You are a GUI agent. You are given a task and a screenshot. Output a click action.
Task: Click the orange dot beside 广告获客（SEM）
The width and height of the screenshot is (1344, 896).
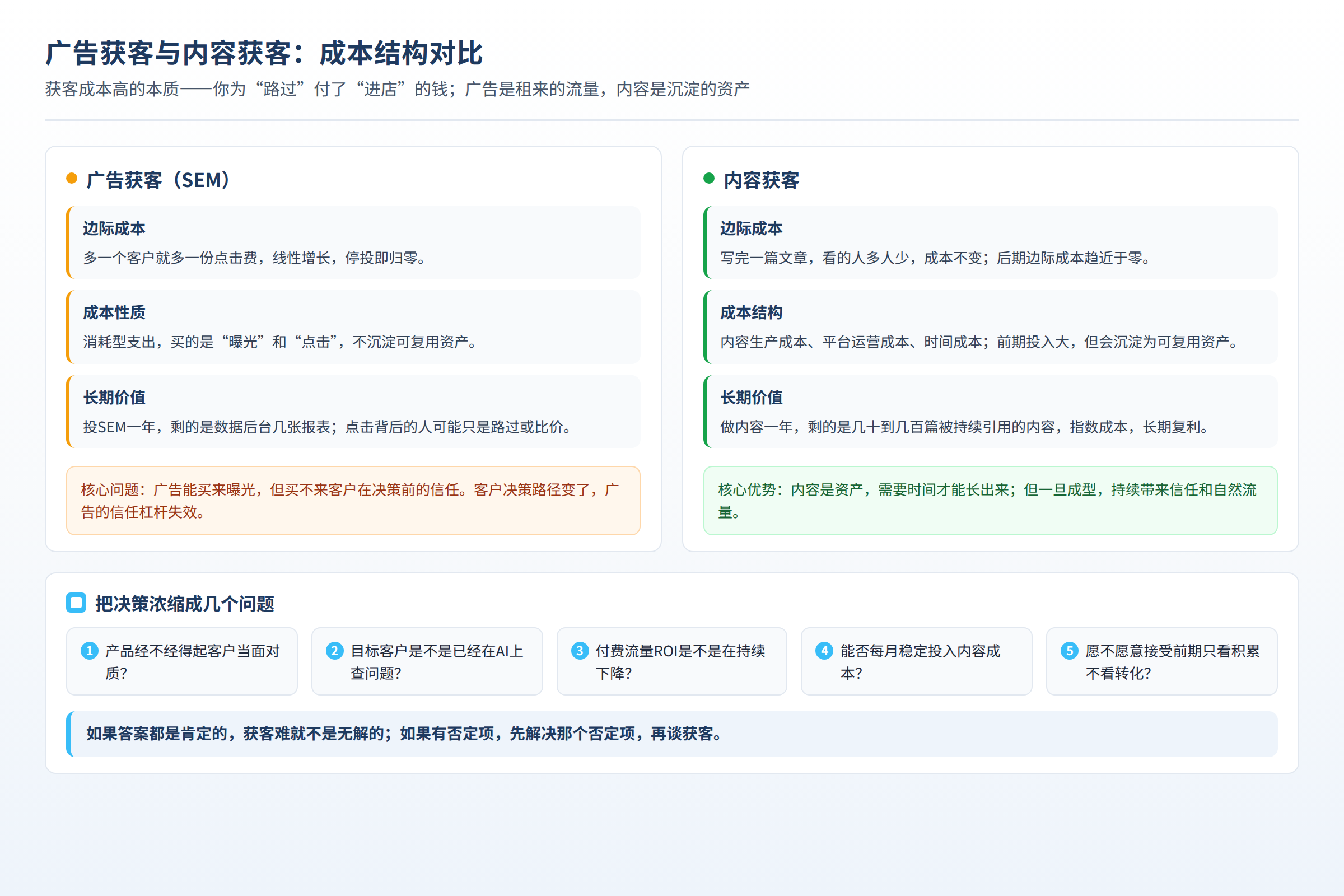[72, 178]
